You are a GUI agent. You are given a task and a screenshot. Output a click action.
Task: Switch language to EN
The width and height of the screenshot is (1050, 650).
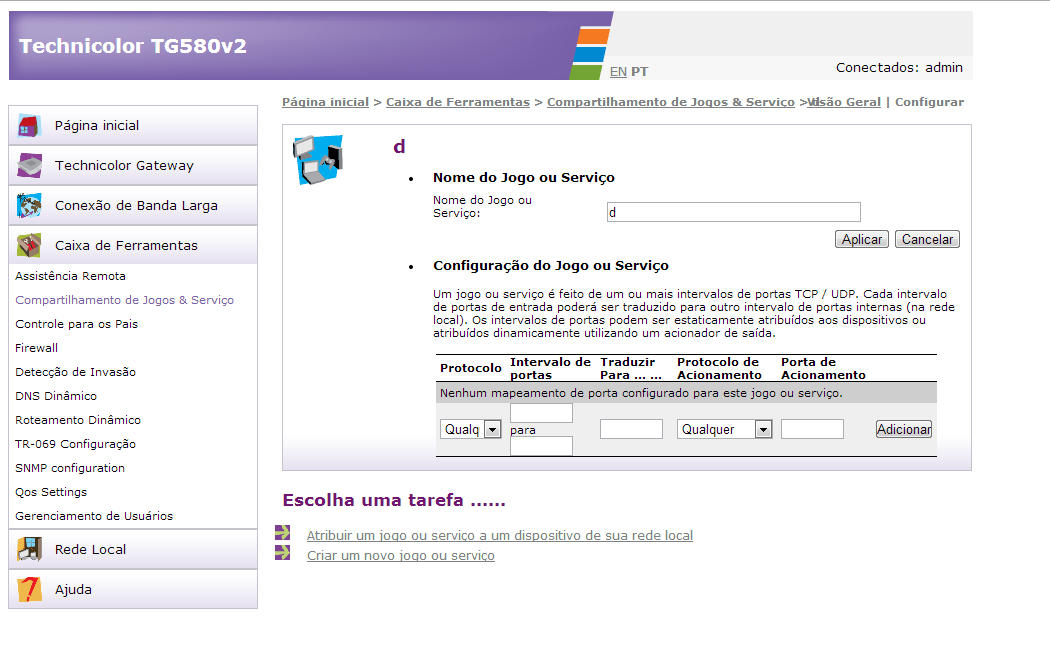[x=618, y=72]
